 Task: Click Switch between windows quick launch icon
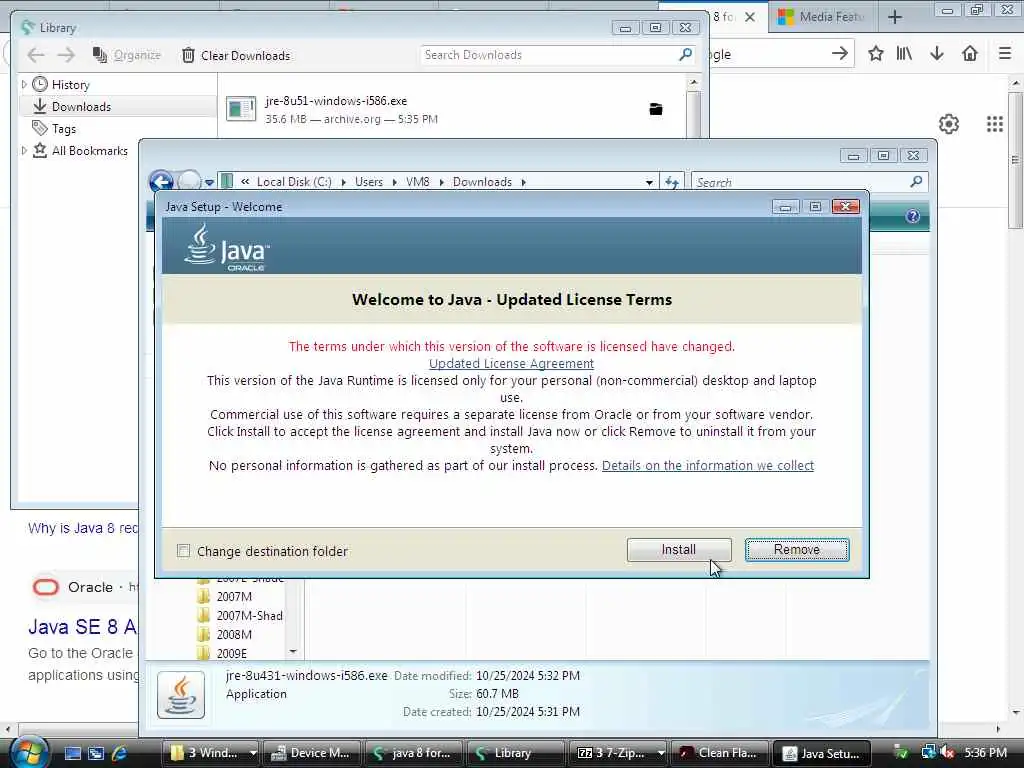(x=96, y=753)
